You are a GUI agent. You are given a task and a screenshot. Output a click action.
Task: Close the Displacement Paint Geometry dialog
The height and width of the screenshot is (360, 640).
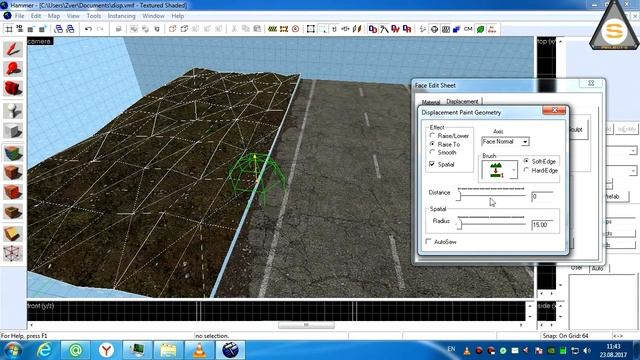(554, 110)
